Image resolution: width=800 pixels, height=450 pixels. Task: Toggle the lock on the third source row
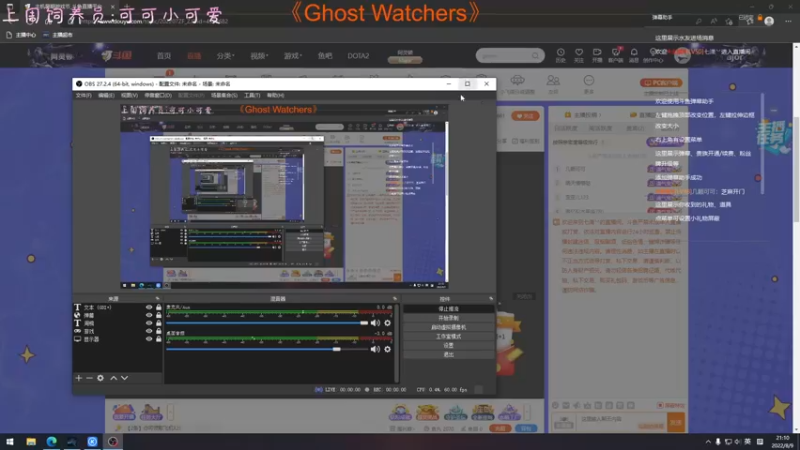[159, 323]
